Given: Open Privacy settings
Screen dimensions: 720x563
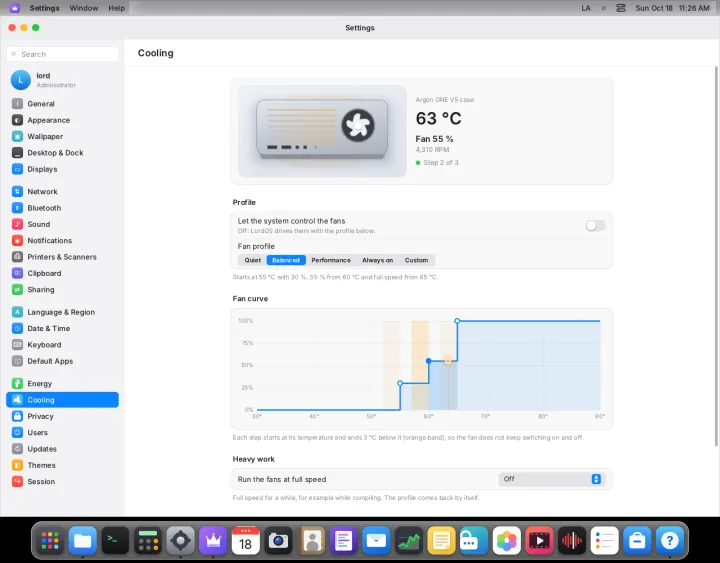Looking at the screenshot, I should pyautogui.click(x=62, y=416).
